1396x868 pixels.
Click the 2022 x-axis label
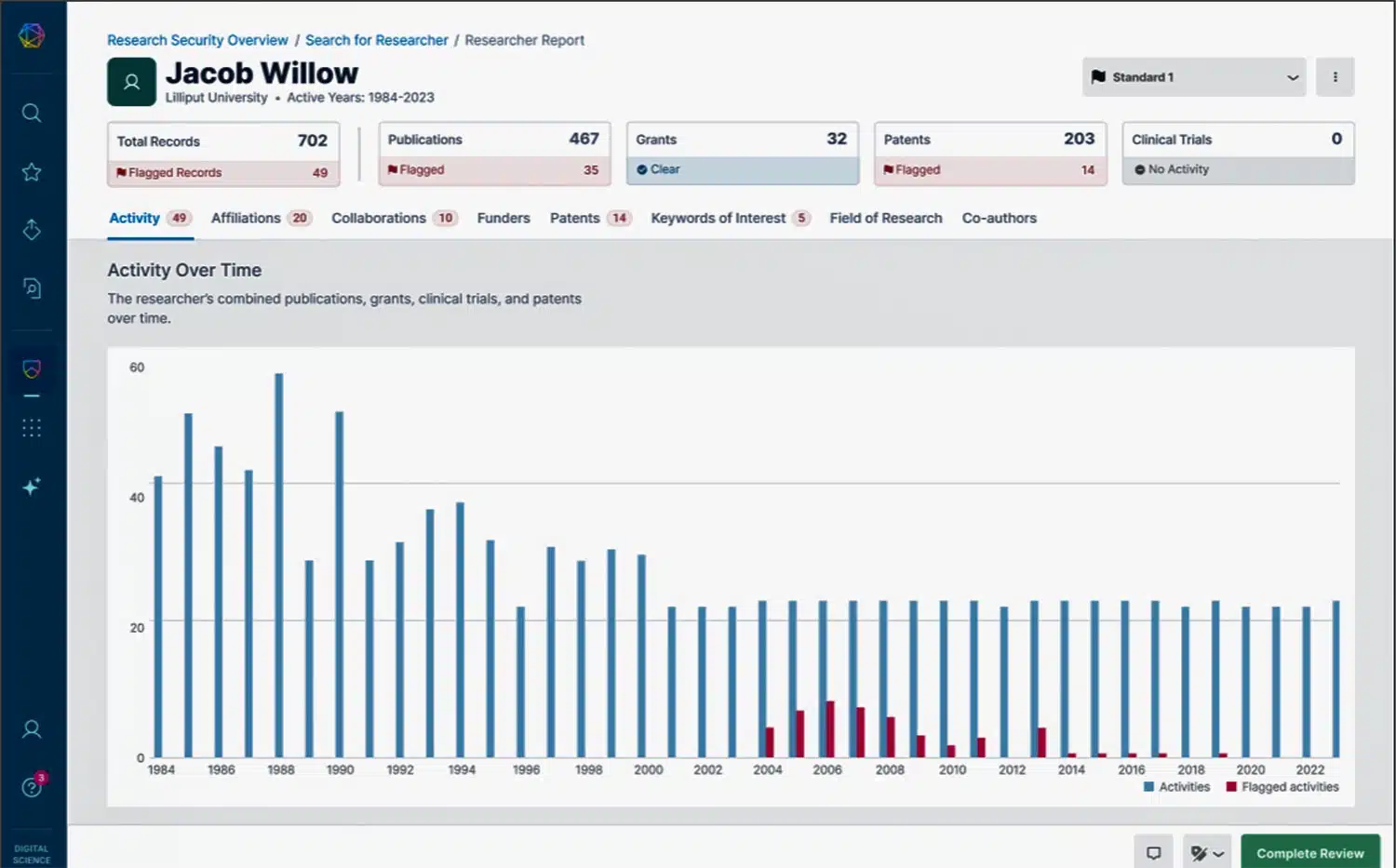pyautogui.click(x=1309, y=769)
